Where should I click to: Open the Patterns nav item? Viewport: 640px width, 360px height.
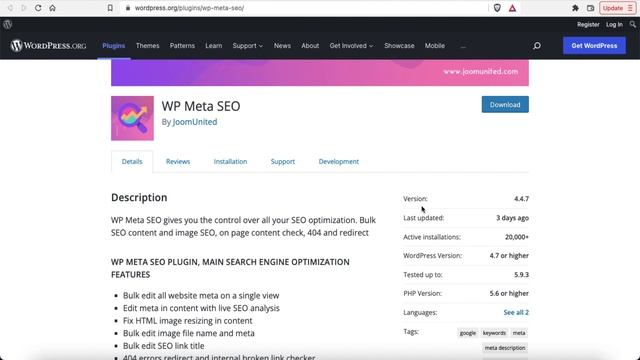coord(182,46)
